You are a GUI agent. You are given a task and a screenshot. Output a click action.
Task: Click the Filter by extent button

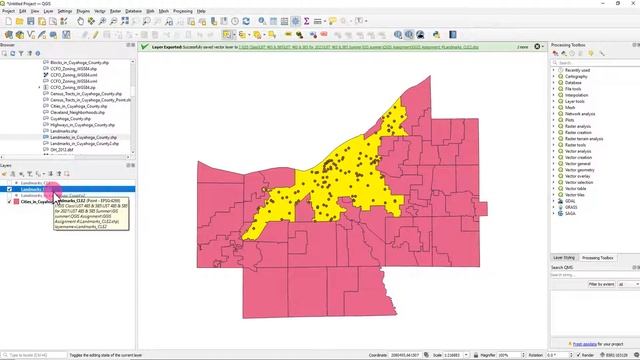click(601, 284)
